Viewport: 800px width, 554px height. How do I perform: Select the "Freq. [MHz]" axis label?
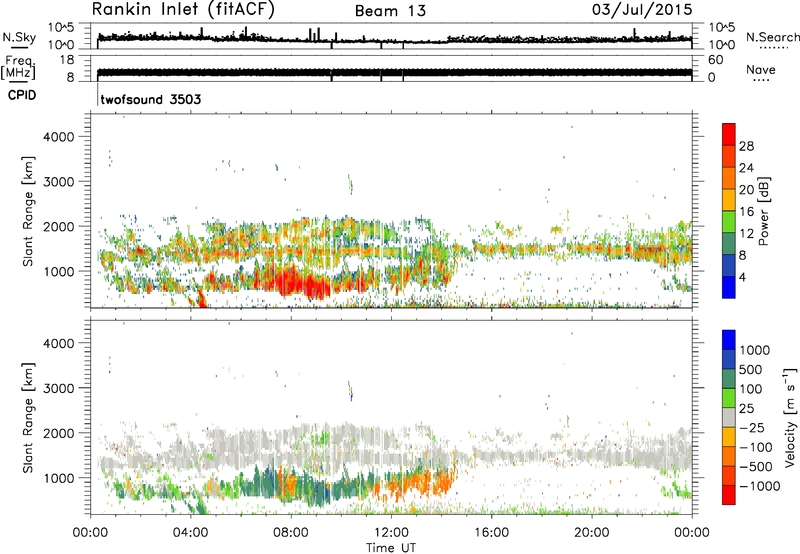pos(19,68)
